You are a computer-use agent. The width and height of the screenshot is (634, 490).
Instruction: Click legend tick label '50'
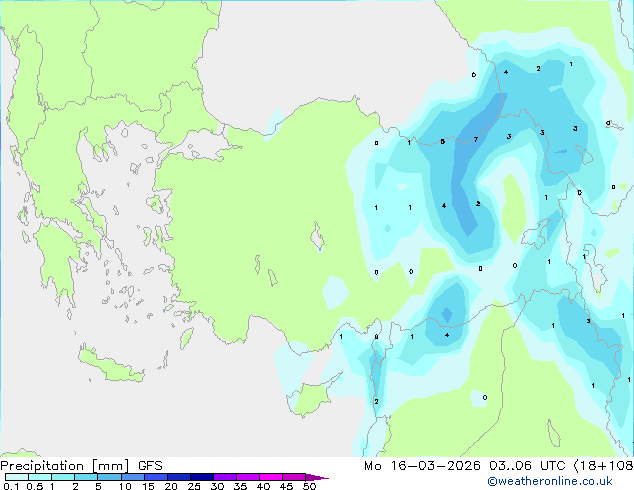tap(309, 486)
